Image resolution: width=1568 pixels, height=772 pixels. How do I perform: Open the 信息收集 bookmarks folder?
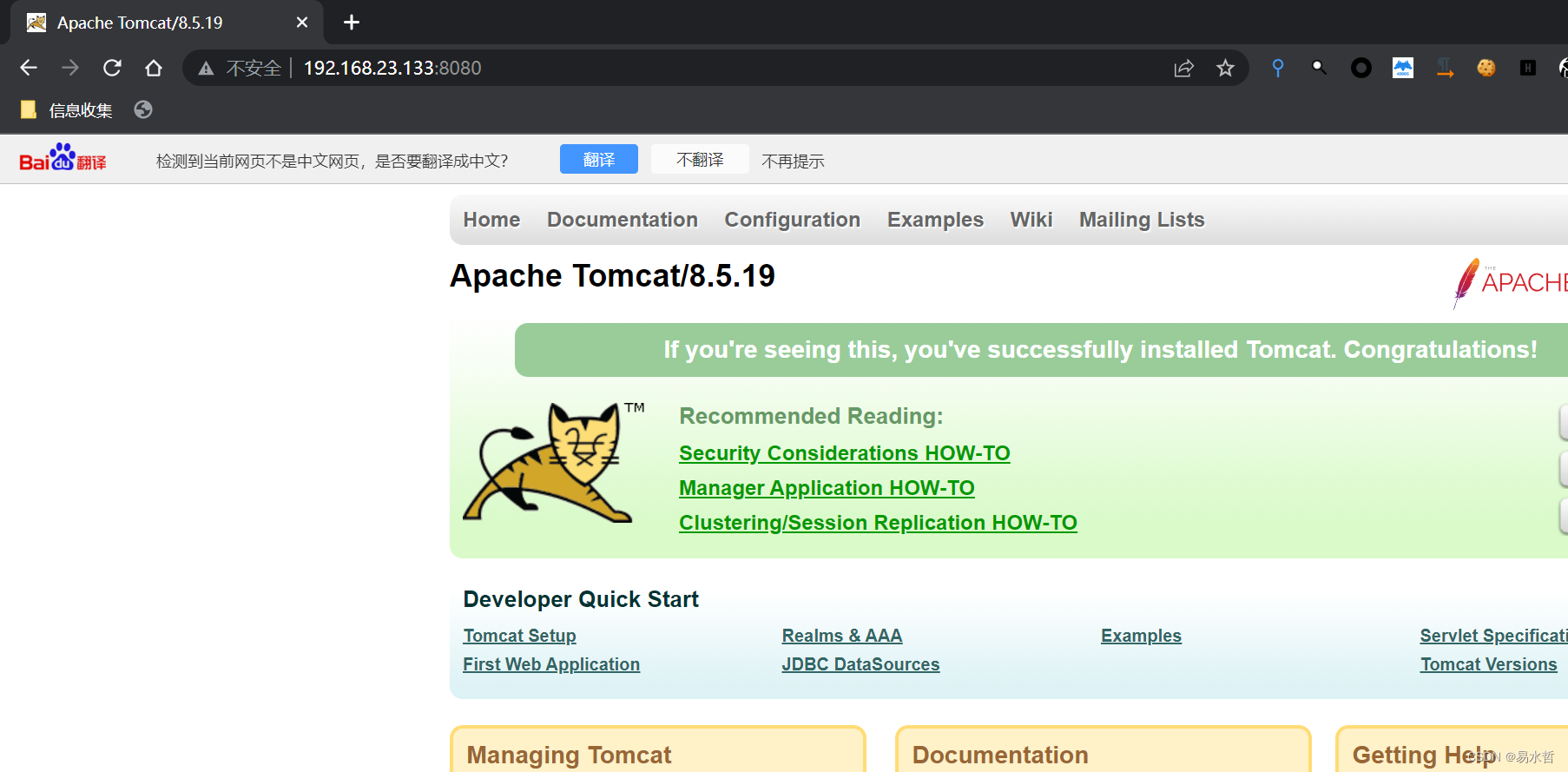pyautogui.click(x=67, y=110)
